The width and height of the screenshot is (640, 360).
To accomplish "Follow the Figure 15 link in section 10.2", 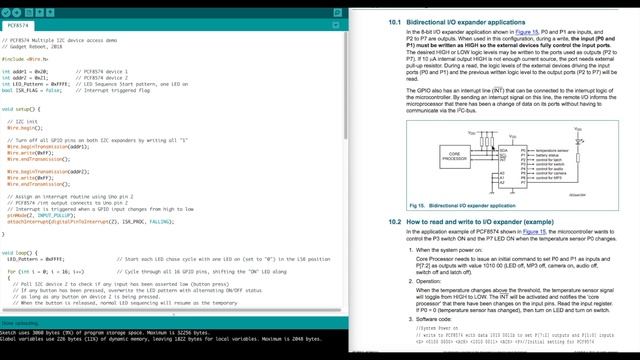I will click(534, 232).
